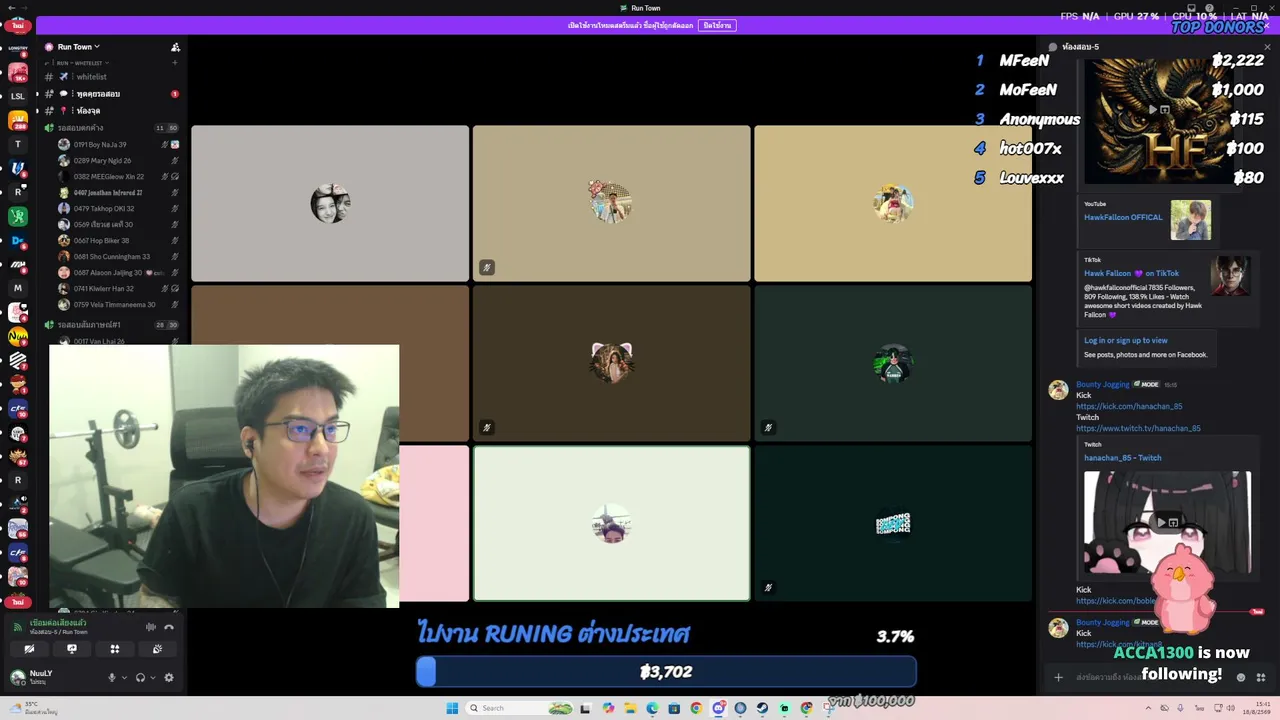Screen dimensions: 1280x720
Task: Select the dark-green avatar participant tile
Action: tap(893, 363)
